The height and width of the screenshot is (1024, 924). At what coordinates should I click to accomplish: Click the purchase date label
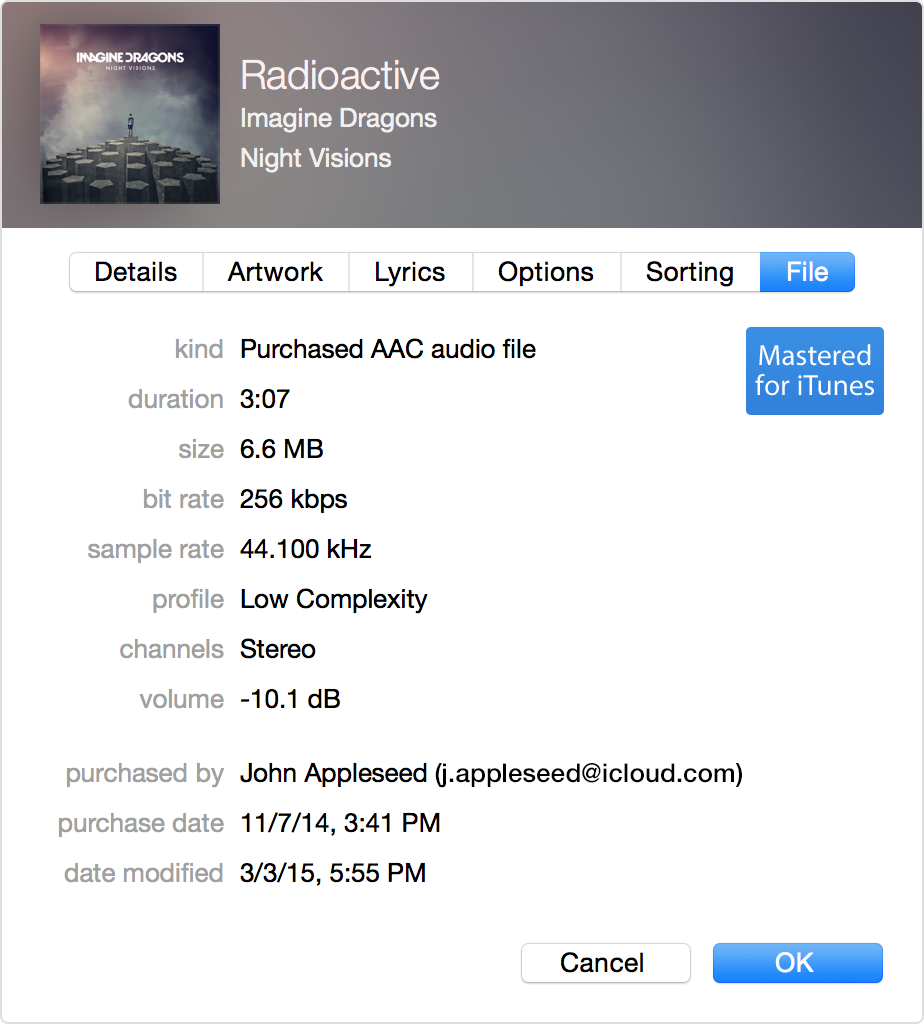point(141,824)
